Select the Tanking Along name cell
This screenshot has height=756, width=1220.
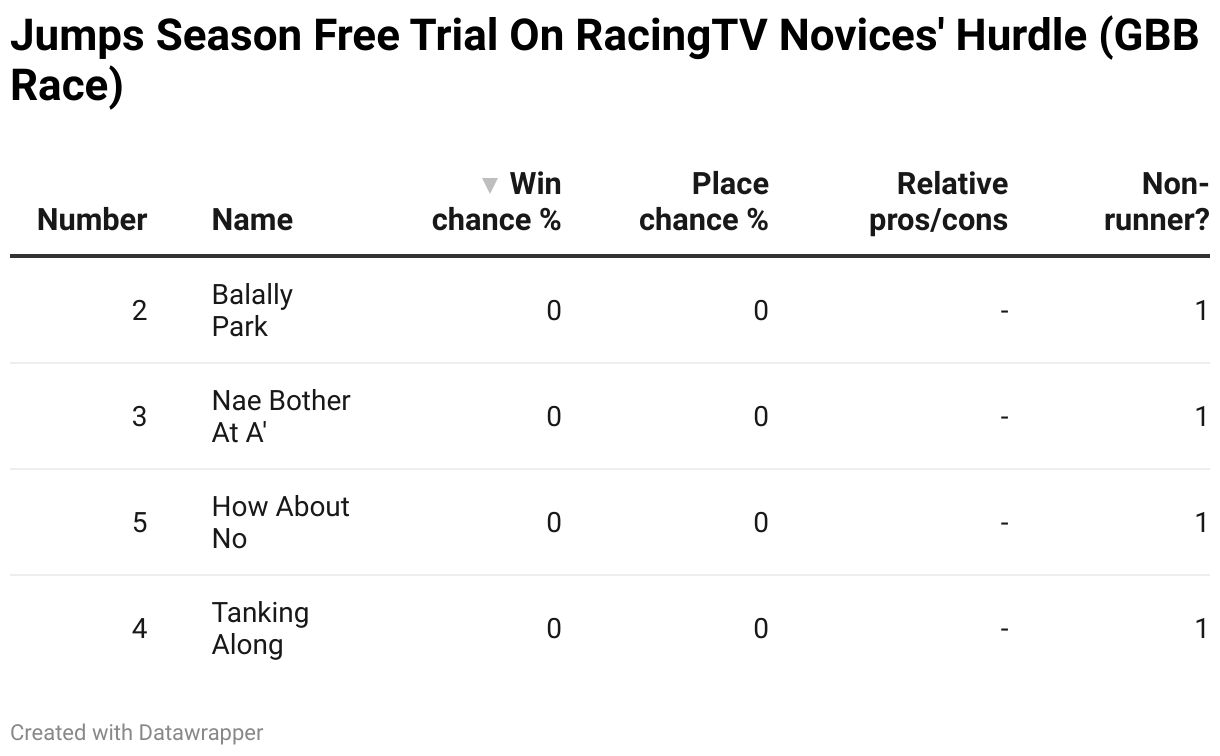(x=260, y=628)
